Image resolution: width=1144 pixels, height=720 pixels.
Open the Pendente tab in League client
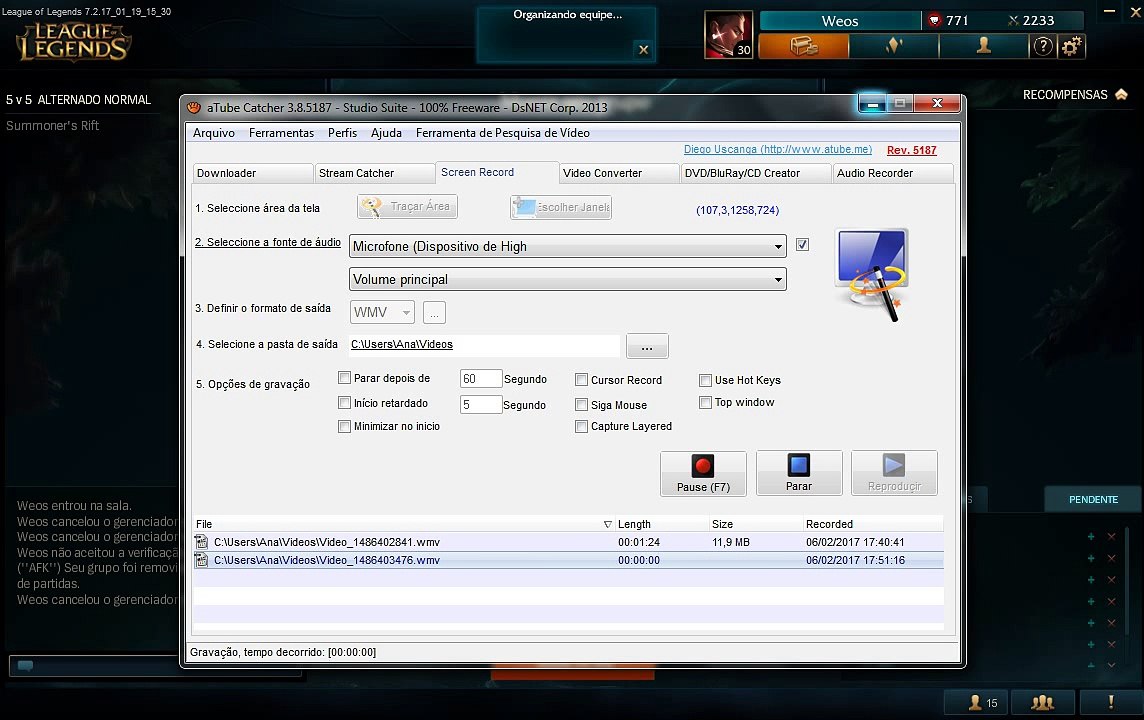coord(1093,500)
